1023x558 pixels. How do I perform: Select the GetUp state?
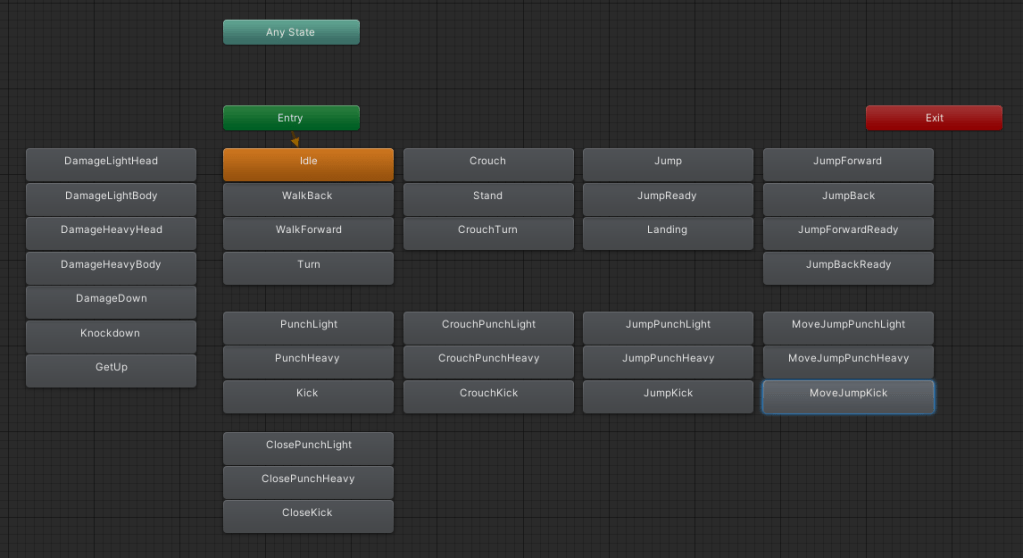click(x=110, y=369)
